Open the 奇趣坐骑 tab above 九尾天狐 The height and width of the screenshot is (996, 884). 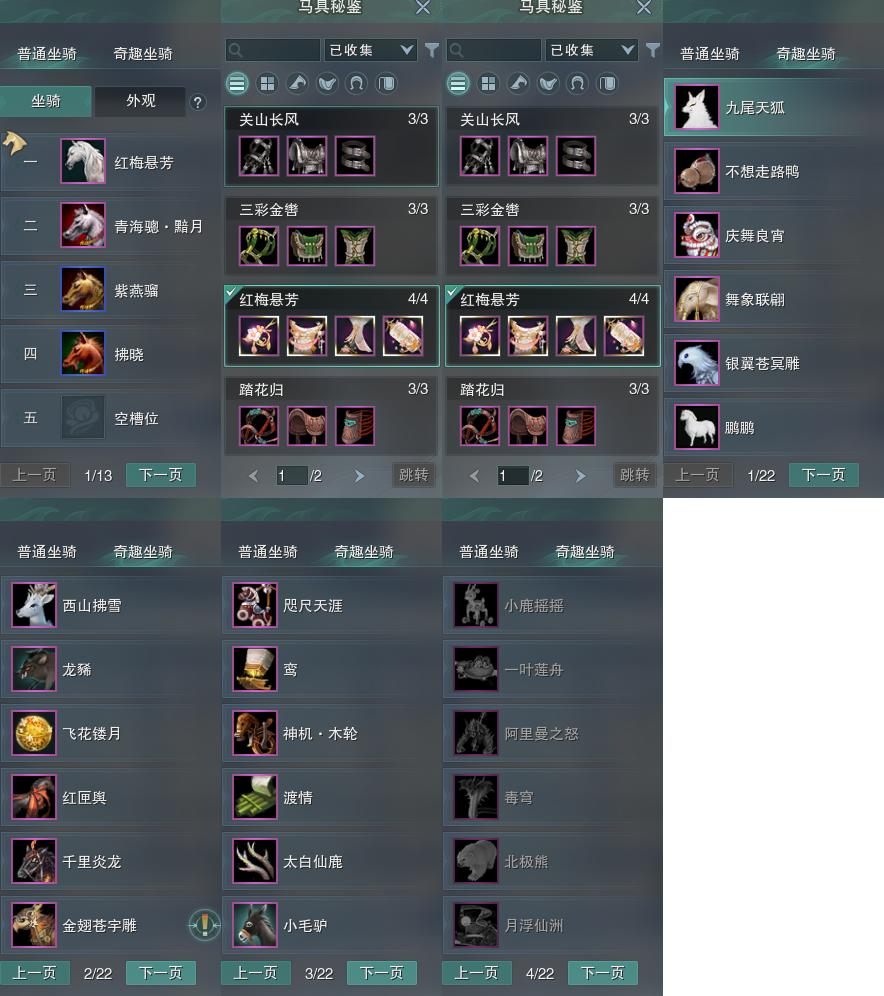point(806,54)
